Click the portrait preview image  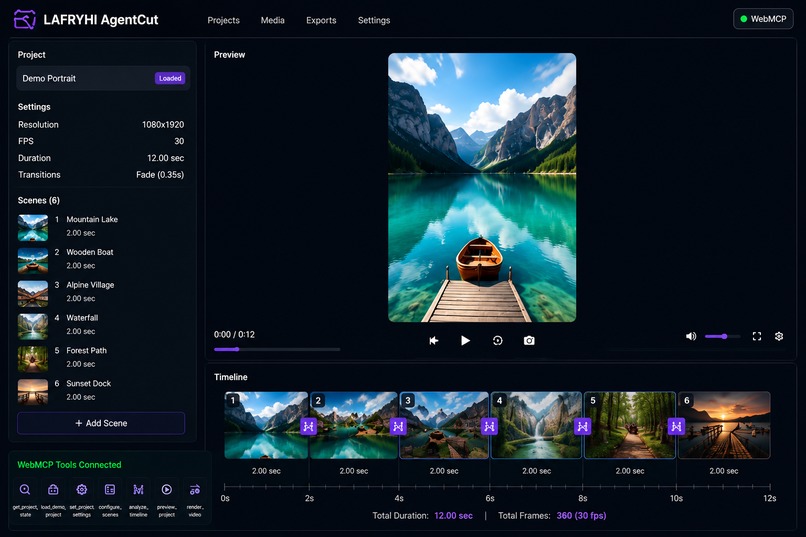pos(482,188)
